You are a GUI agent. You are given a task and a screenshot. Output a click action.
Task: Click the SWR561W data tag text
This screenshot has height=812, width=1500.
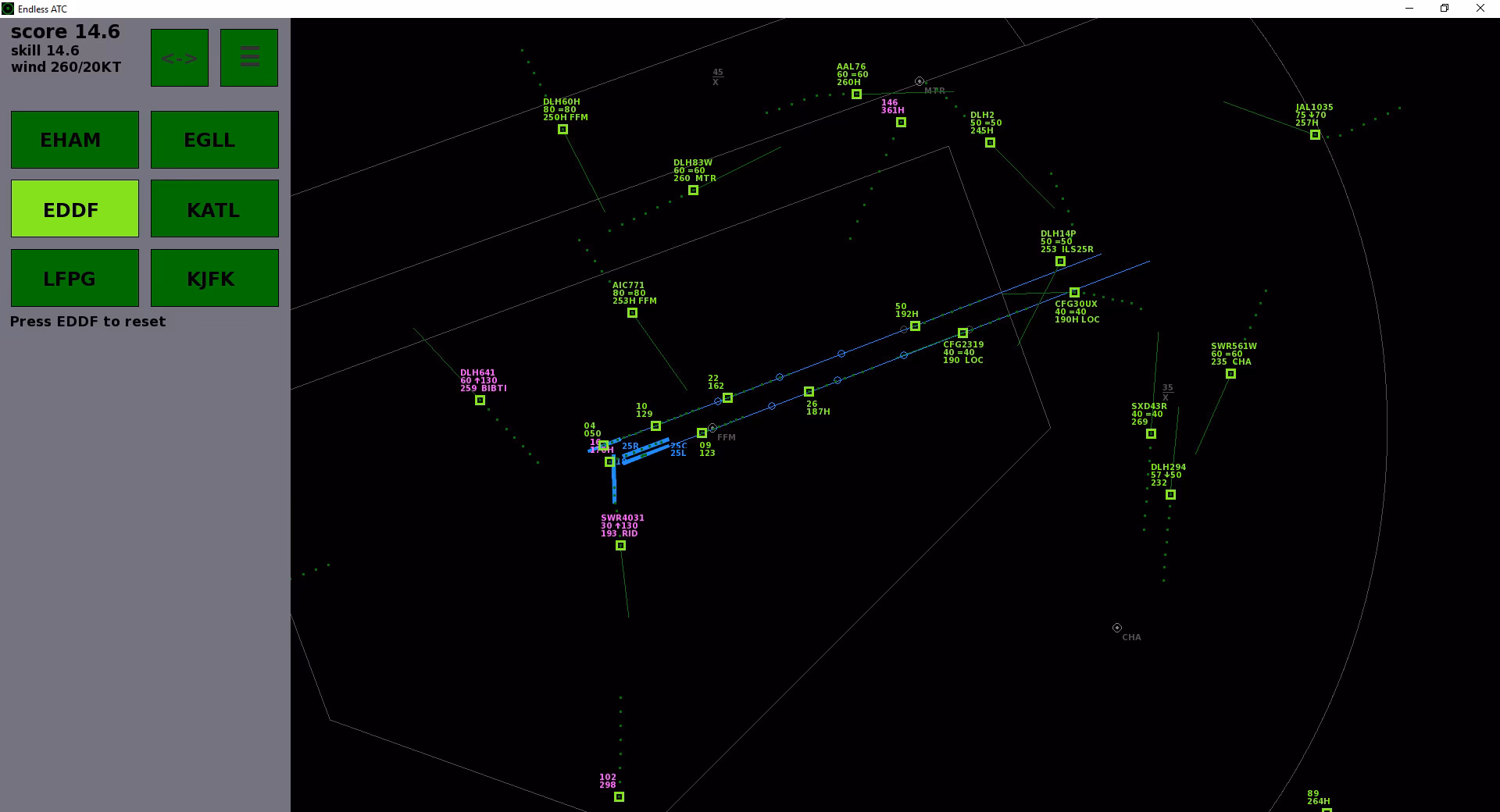[x=1234, y=354]
